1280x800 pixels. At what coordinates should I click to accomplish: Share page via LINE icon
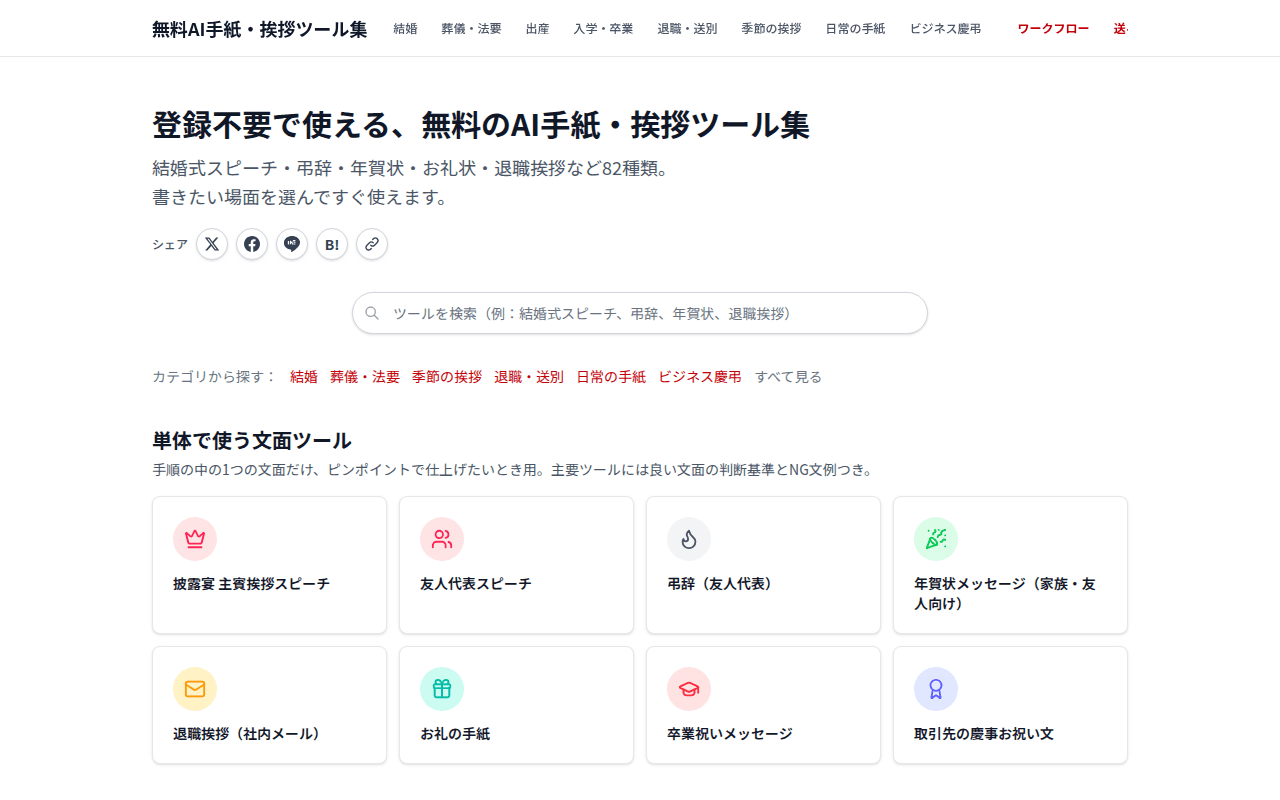292,244
